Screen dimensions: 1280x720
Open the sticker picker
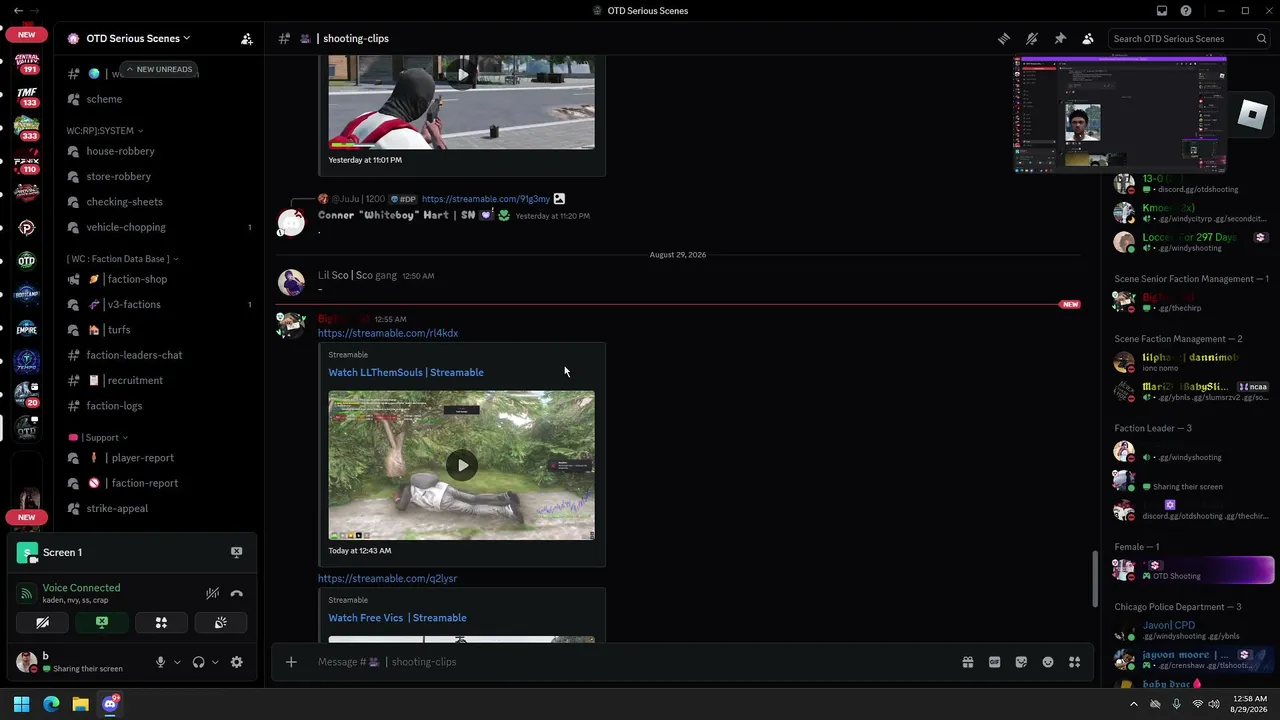coord(1021,662)
